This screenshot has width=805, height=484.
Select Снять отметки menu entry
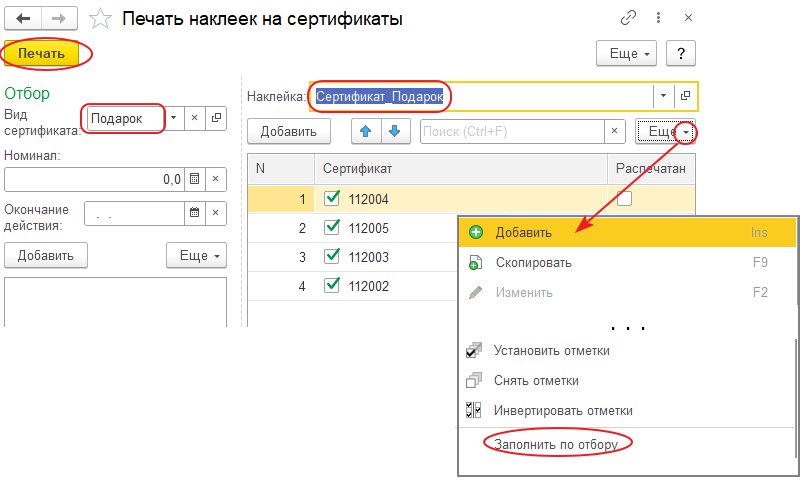[626, 380]
